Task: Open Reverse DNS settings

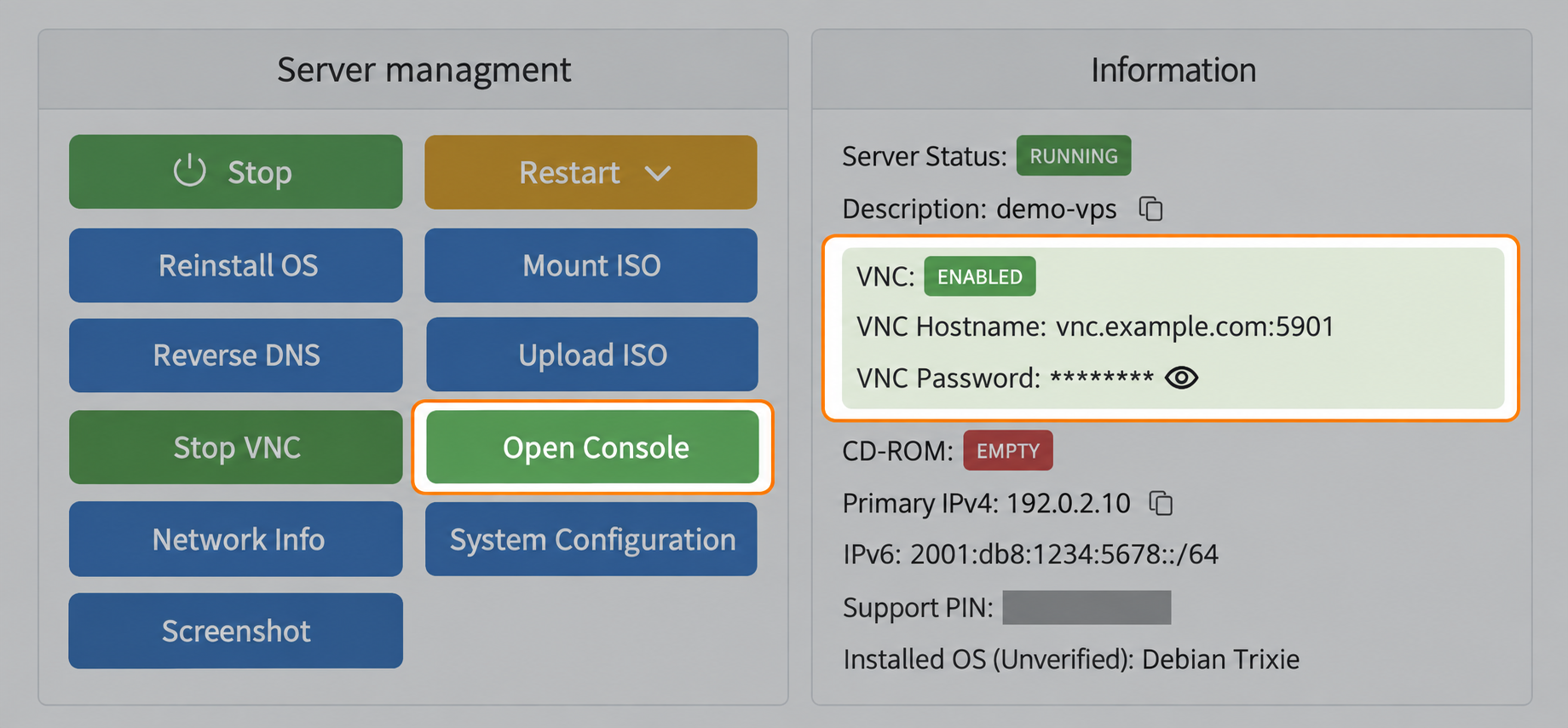Action: click(x=236, y=355)
